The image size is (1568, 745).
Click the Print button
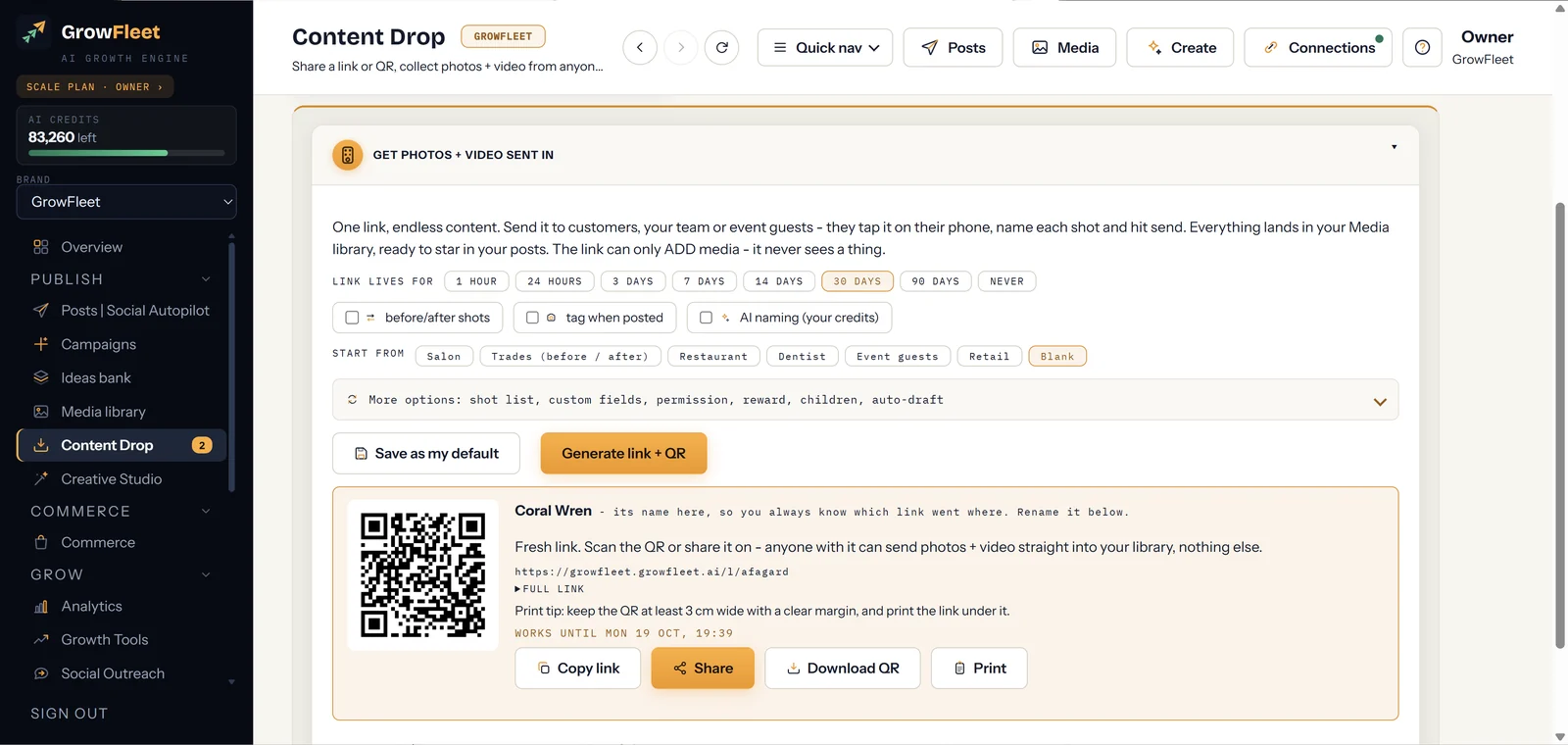pyautogui.click(x=979, y=669)
